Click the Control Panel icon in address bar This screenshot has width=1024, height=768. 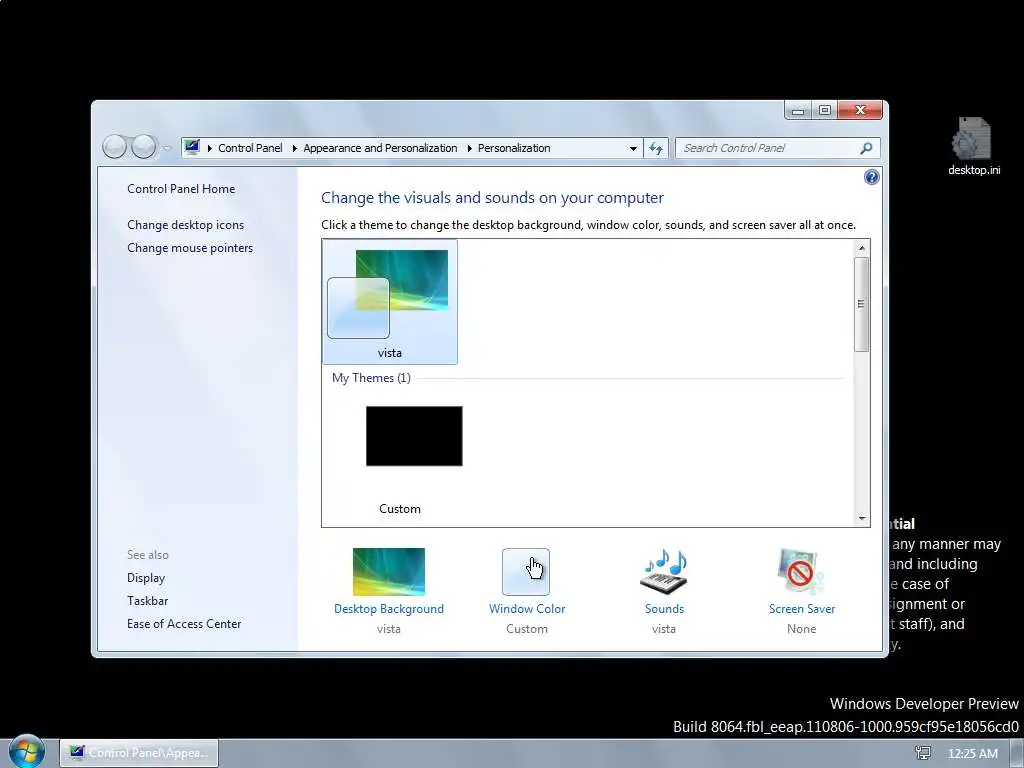tap(191, 148)
